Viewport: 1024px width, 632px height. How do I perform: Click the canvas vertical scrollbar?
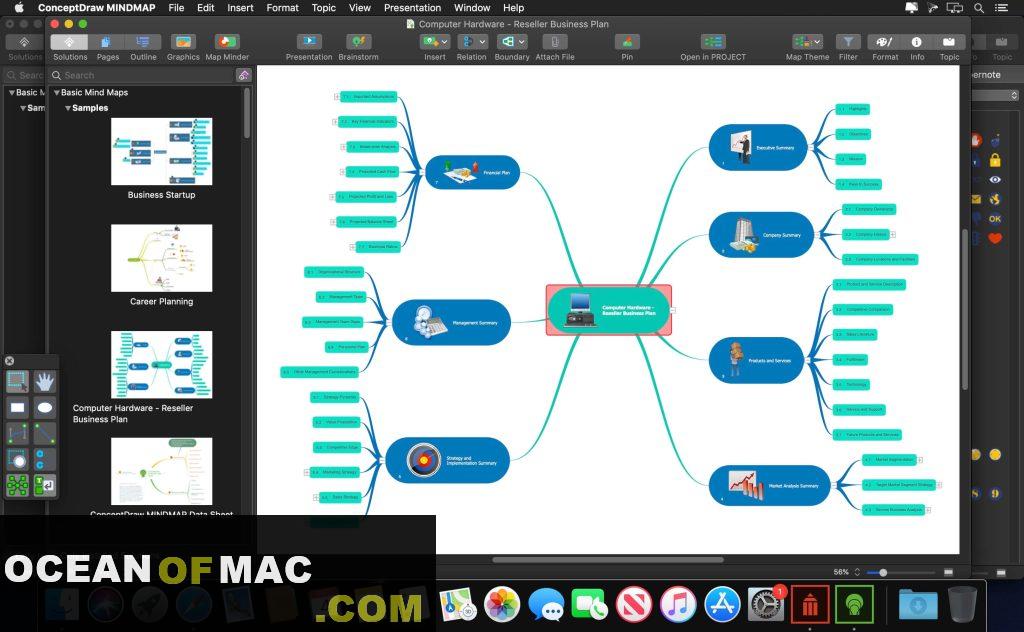(x=965, y=310)
